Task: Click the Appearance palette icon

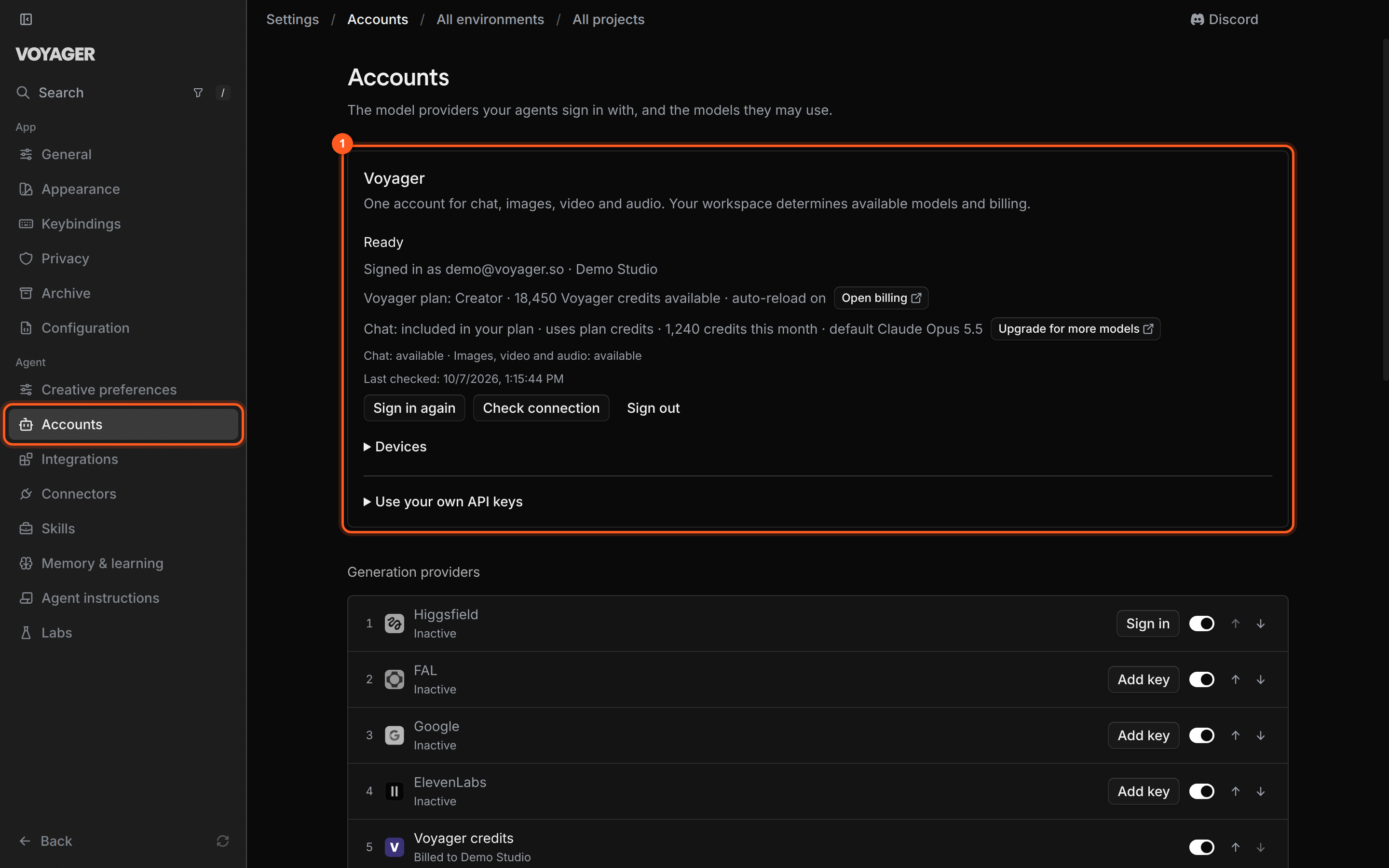Action: pos(26,189)
